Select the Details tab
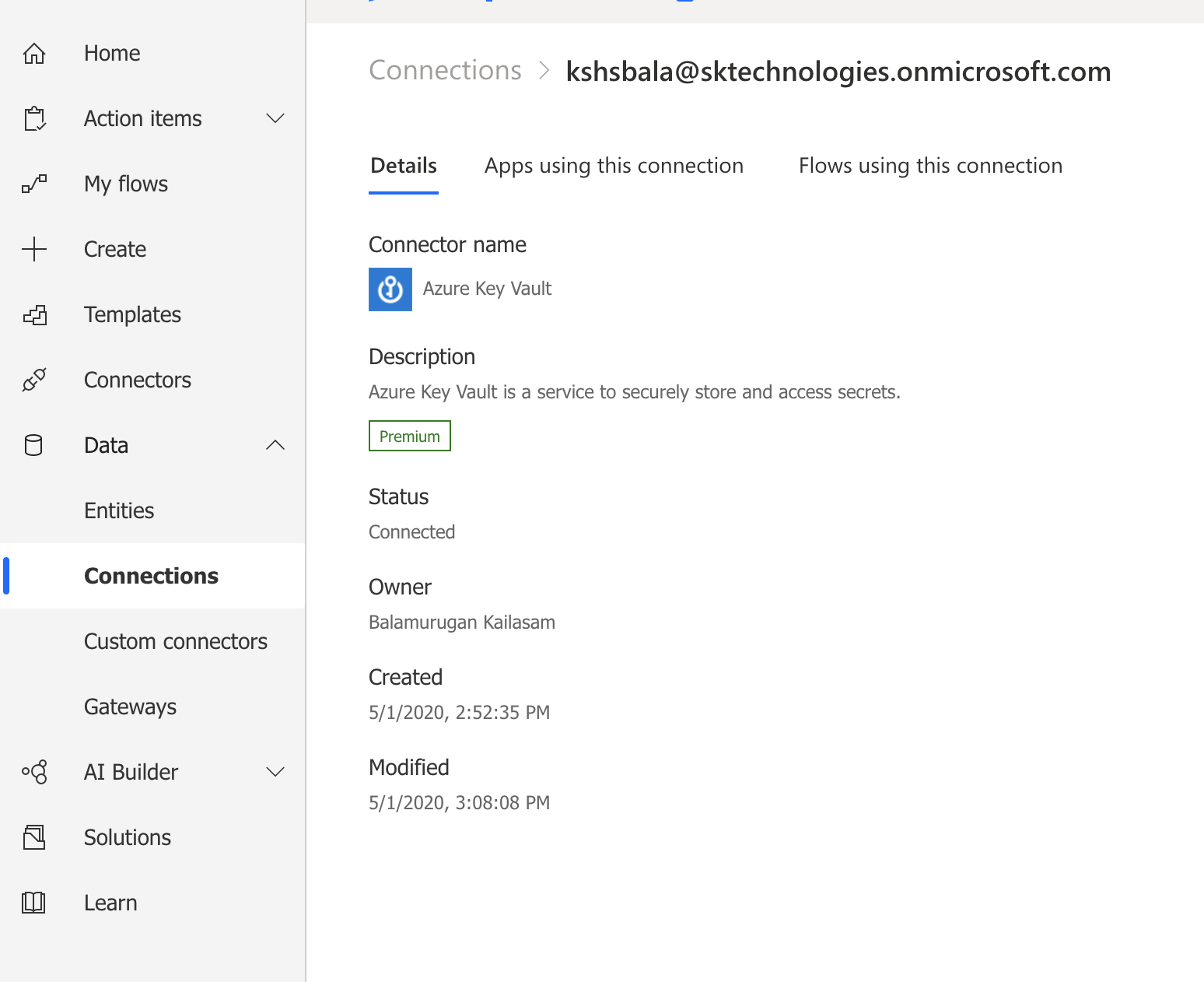This screenshot has height=982, width=1204. (x=404, y=166)
